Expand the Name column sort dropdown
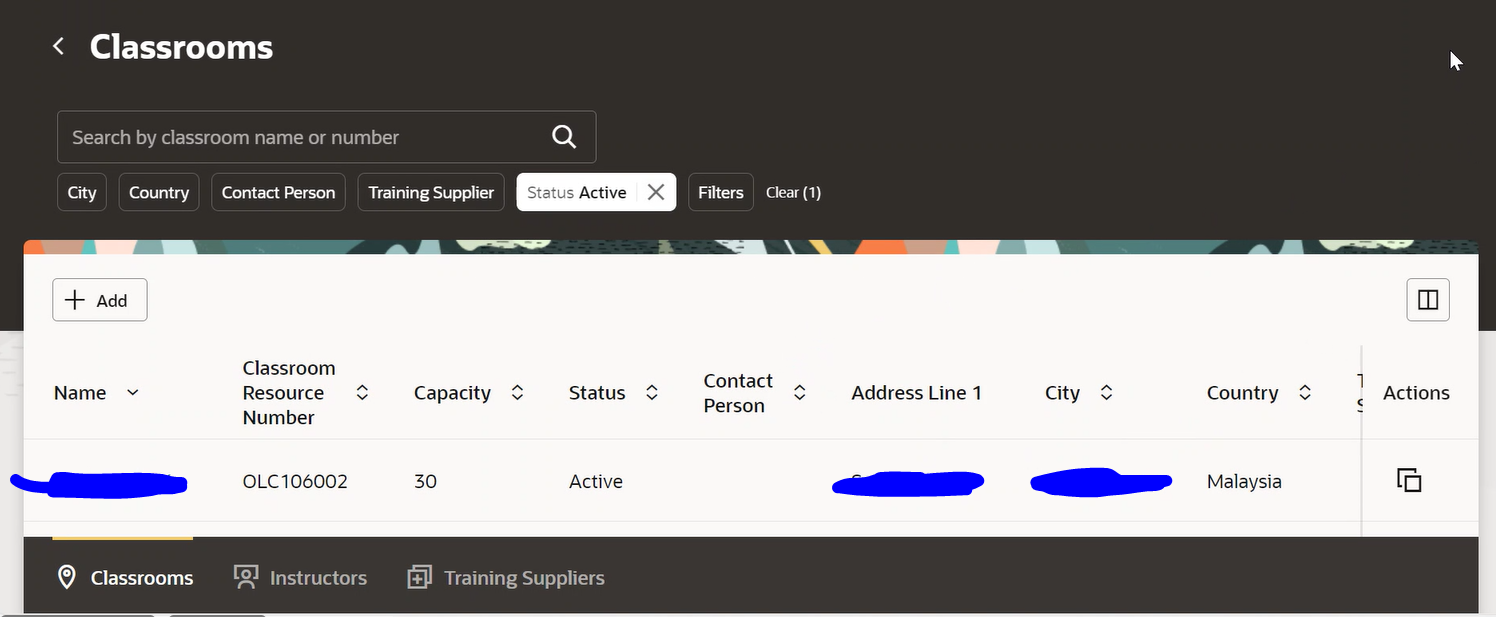Viewport: 1496px width, 617px height. pos(133,392)
